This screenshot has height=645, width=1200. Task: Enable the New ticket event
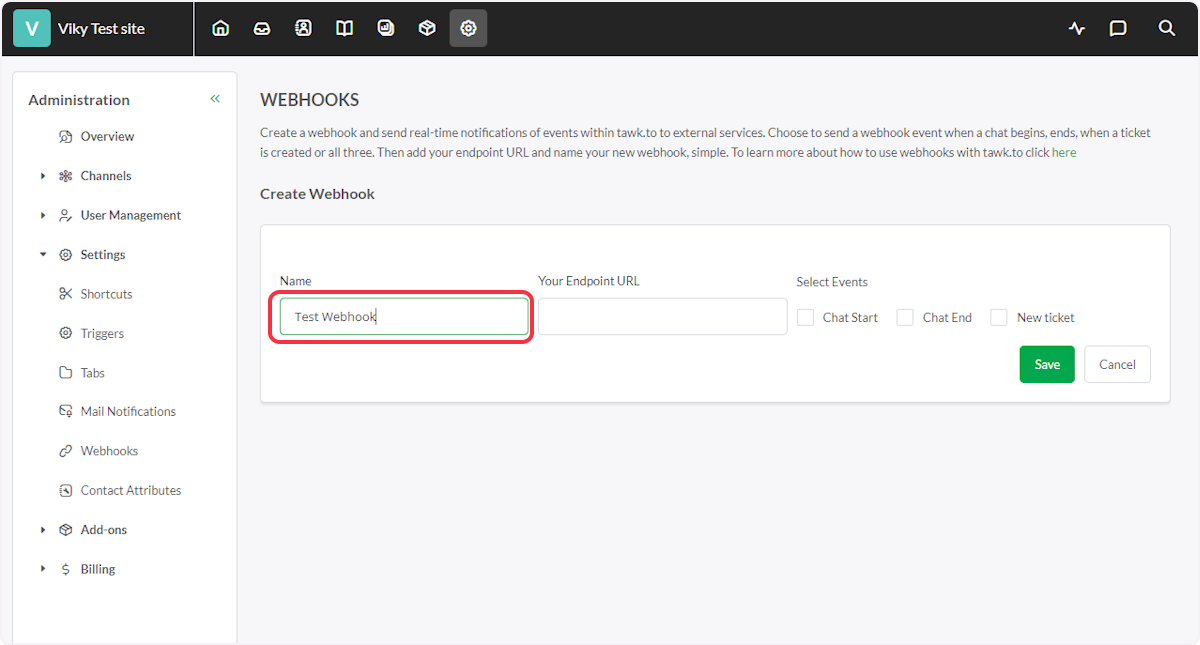coord(999,317)
